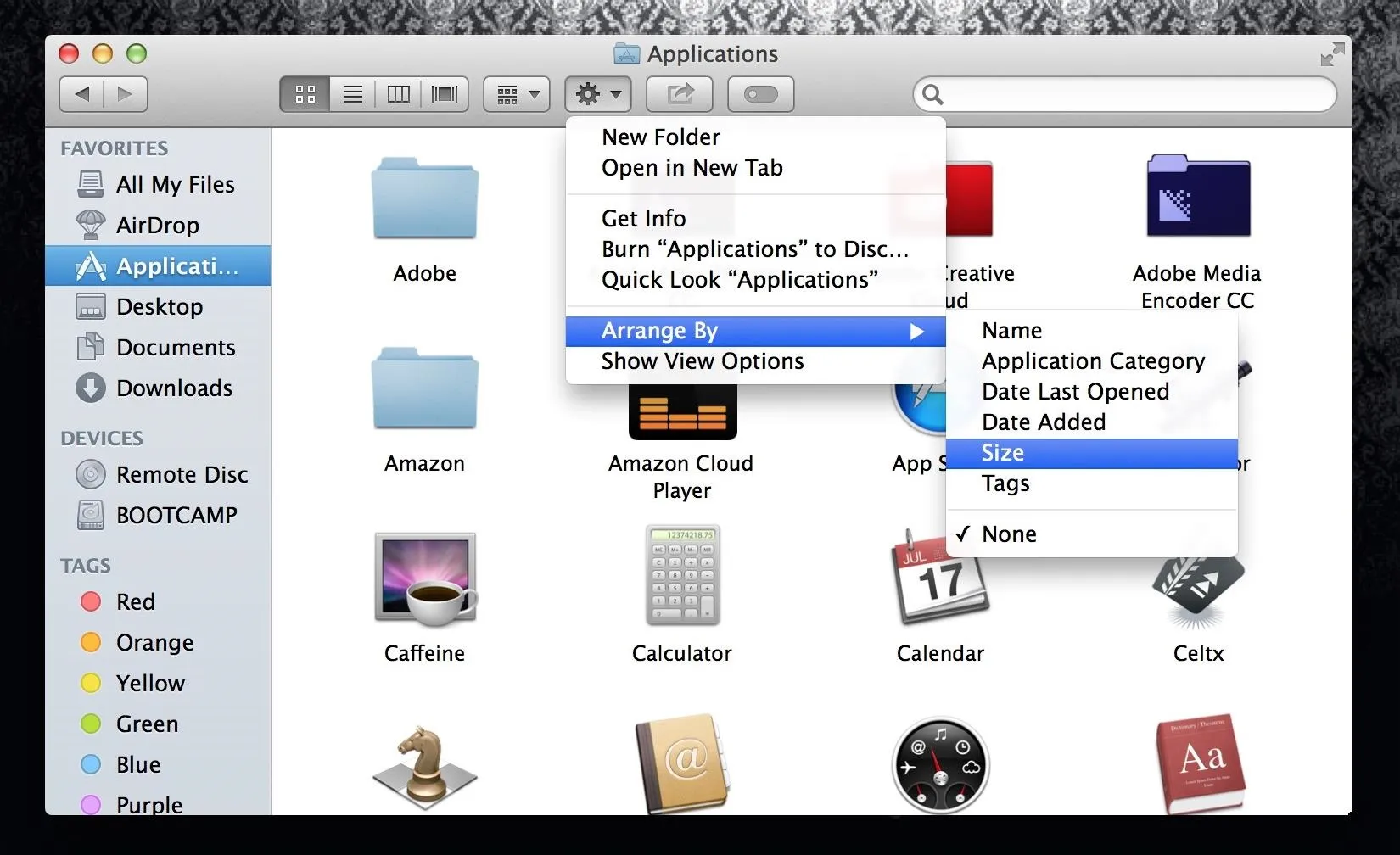Arrange by Application Category
This screenshot has height=855, width=1400.
pos(1091,361)
